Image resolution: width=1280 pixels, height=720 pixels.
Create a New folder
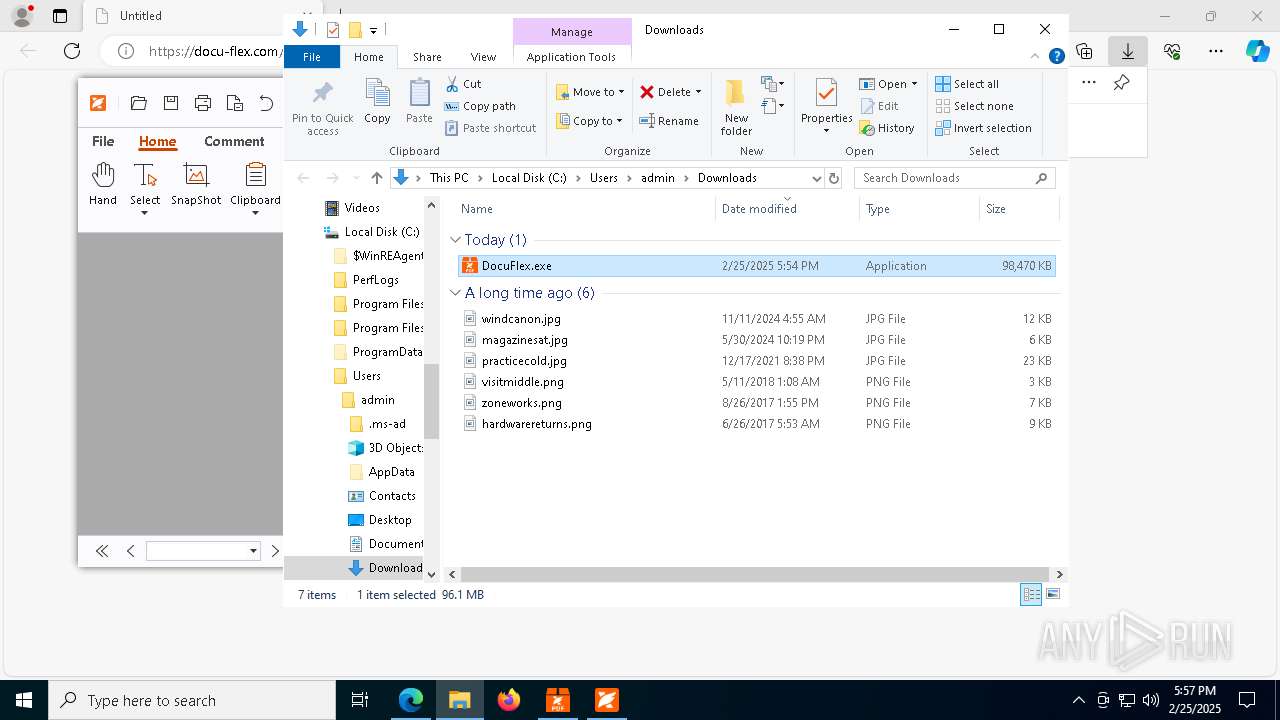point(736,108)
